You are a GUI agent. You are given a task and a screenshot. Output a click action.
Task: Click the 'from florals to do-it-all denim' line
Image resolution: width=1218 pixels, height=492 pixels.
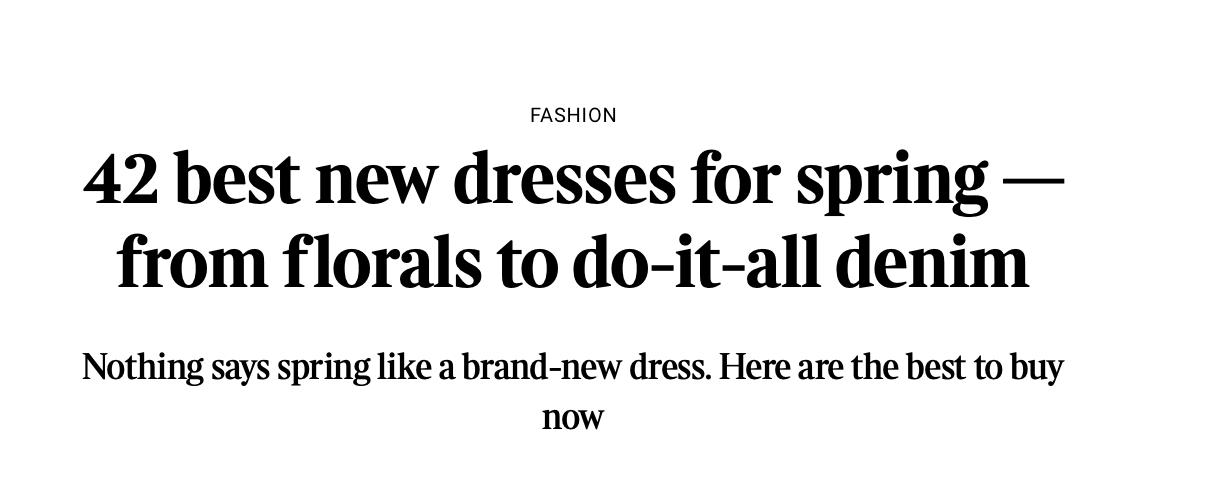coord(573,262)
